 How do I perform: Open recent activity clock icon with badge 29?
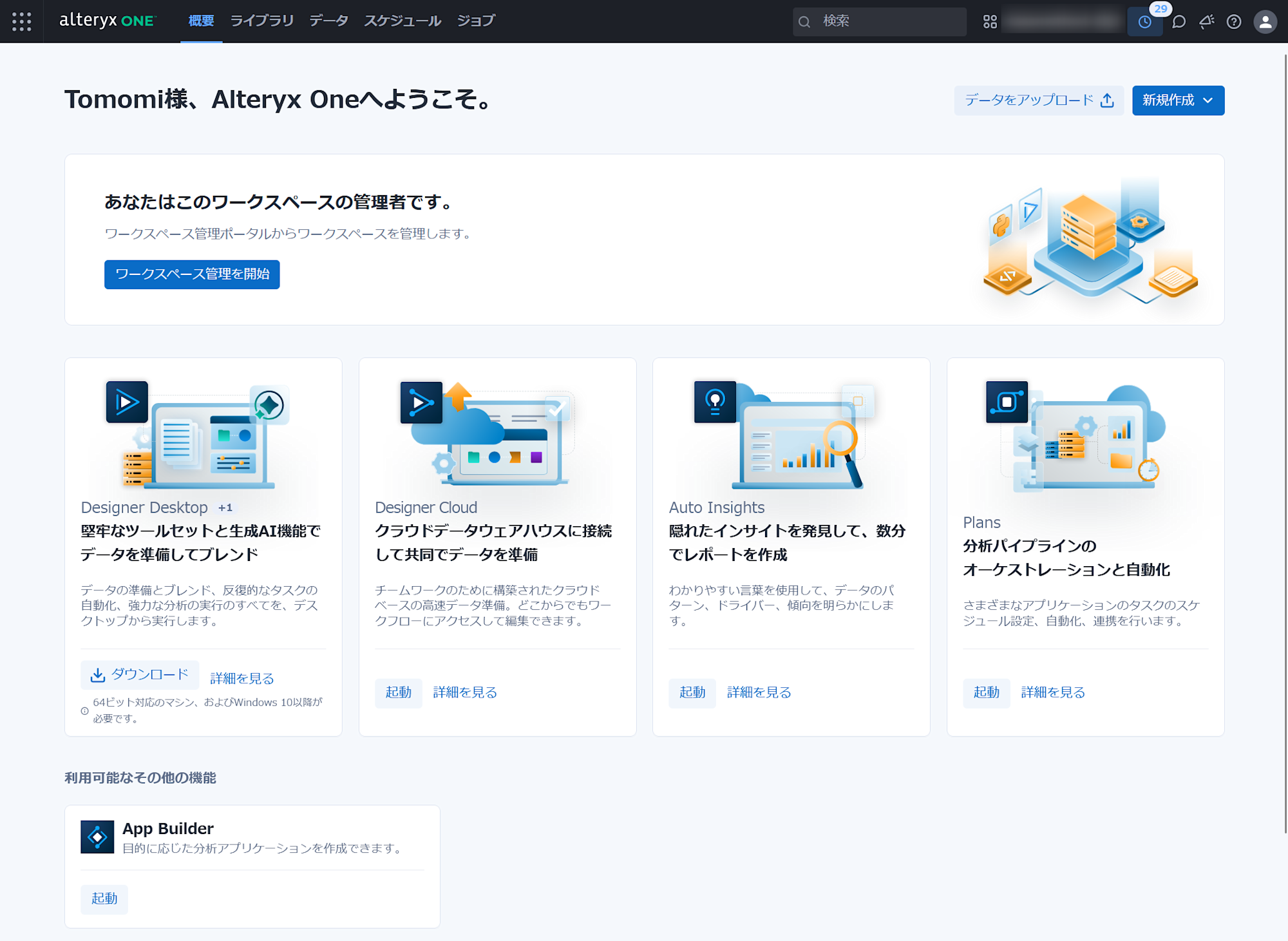click(1145, 22)
